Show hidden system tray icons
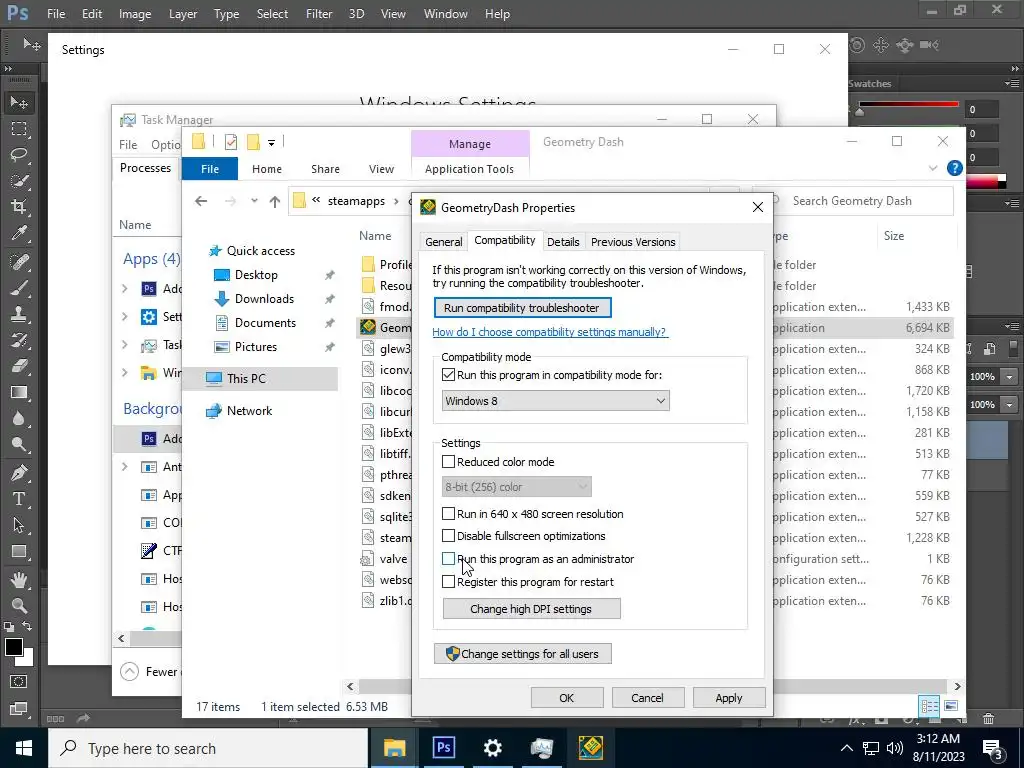This screenshot has width=1024, height=768. 846,748
